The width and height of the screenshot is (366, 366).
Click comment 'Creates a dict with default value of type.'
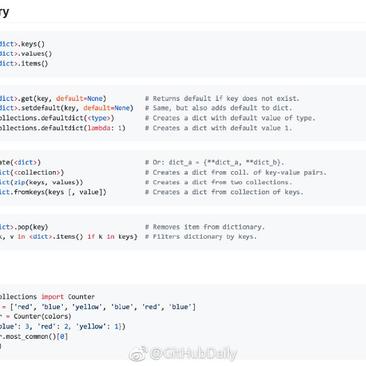[230, 118]
